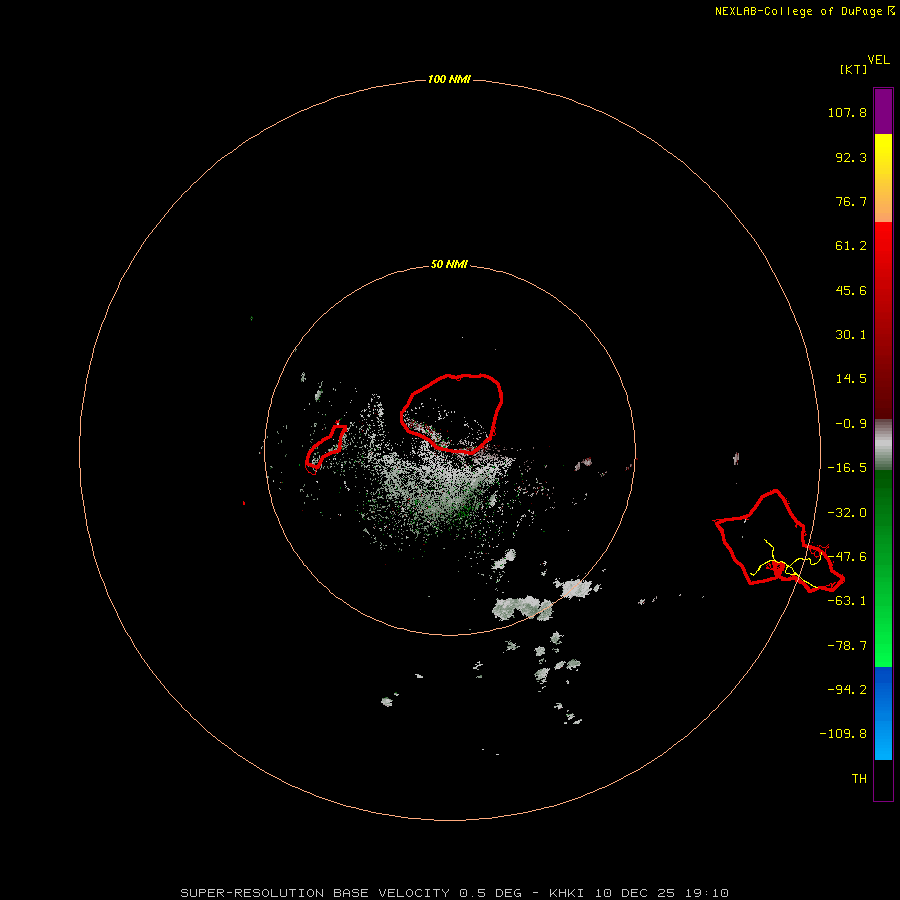The image size is (900, 900).
Task: Click the small narrow island outline at left
Action: tap(326, 447)
